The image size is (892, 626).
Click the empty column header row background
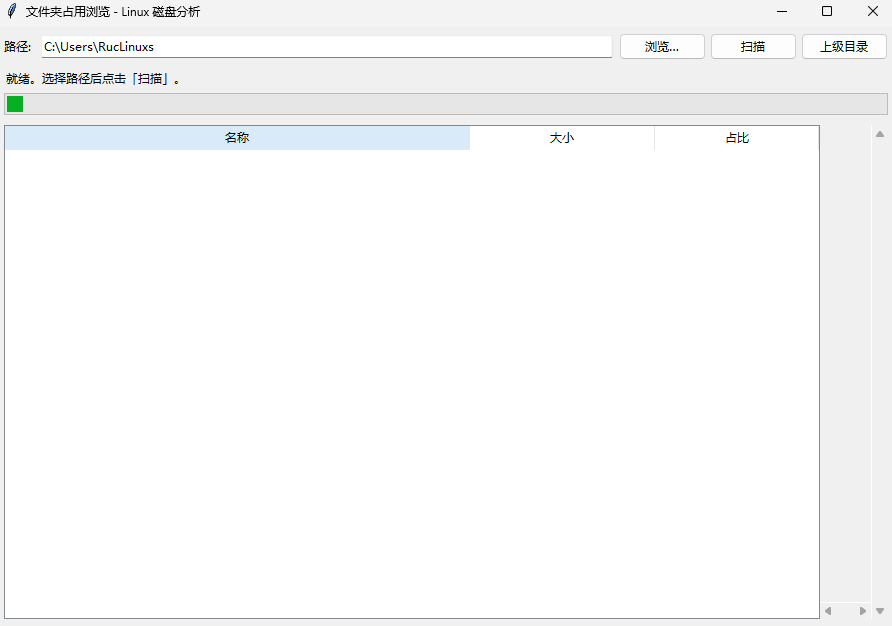point(795,138)
